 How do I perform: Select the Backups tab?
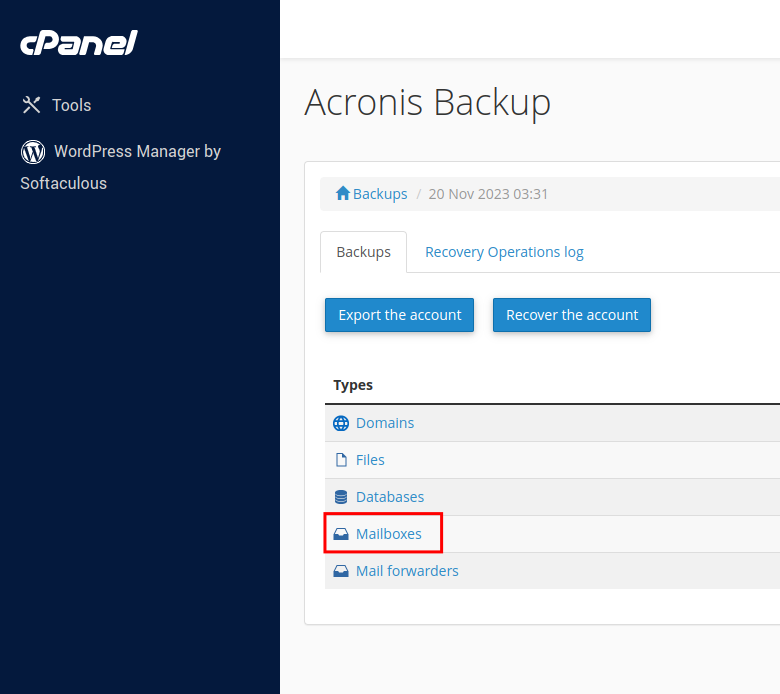coord(364,252)
